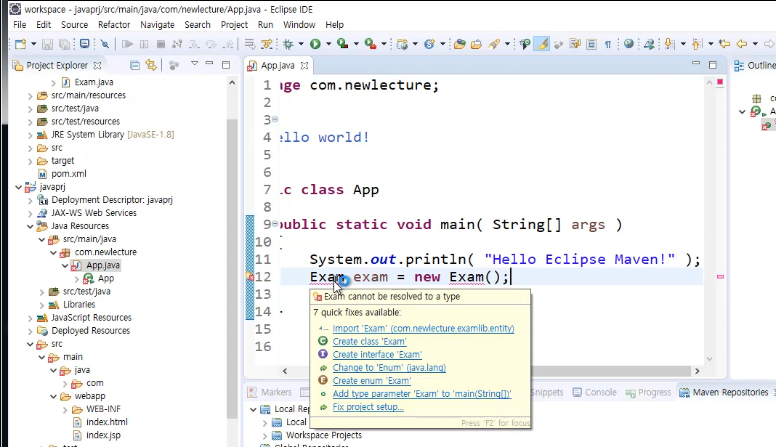The image size is (776, 447).
Task: Click the Resume debug icon
Action: click(x=127, y=44)
